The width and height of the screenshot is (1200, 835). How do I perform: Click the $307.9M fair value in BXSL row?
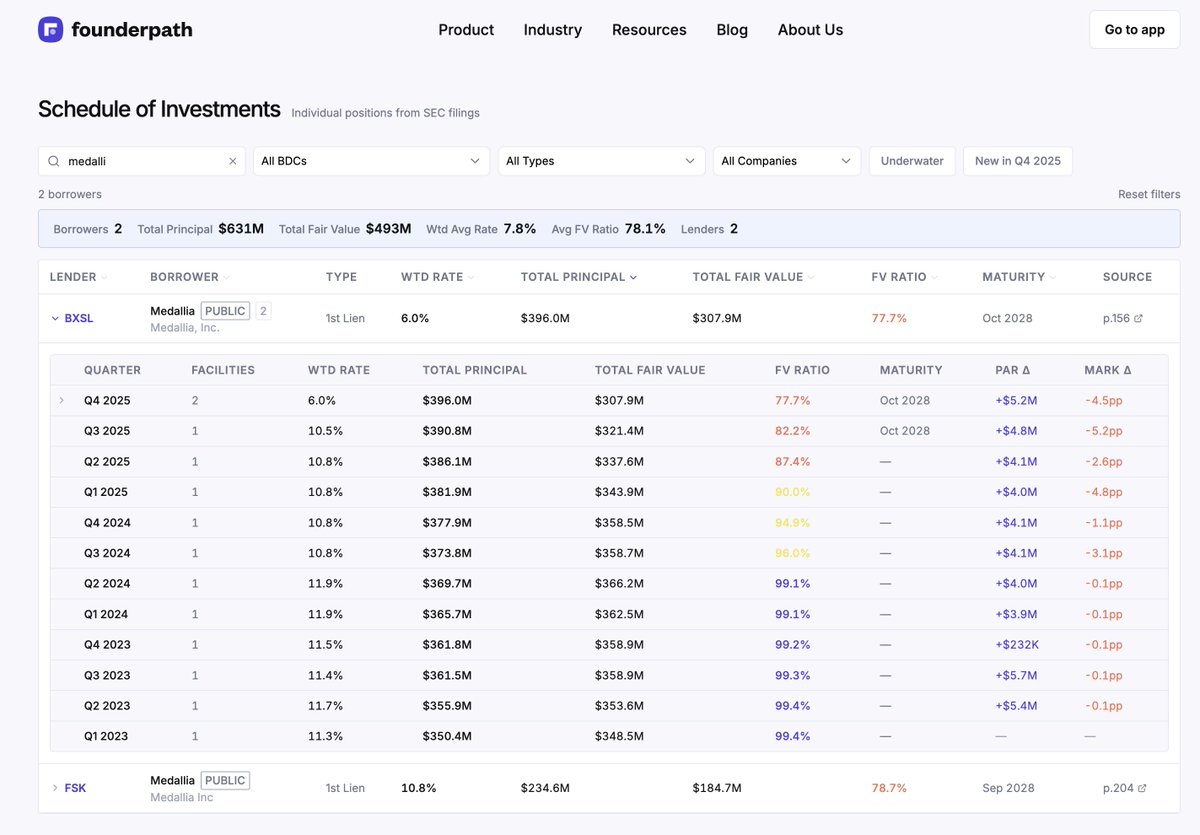pyautogui.click(x=717, y=319)
